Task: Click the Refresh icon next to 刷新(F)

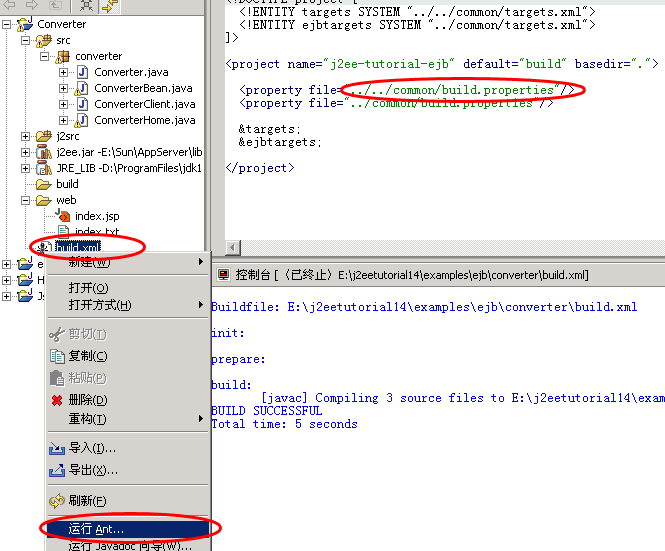Action: [57, 501]
